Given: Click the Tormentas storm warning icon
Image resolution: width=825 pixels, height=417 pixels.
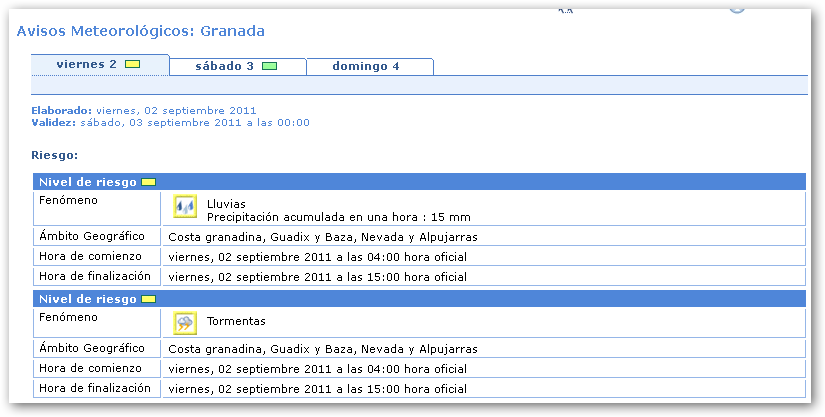Looking at the screenshot, I should click(x=185, y=323).
